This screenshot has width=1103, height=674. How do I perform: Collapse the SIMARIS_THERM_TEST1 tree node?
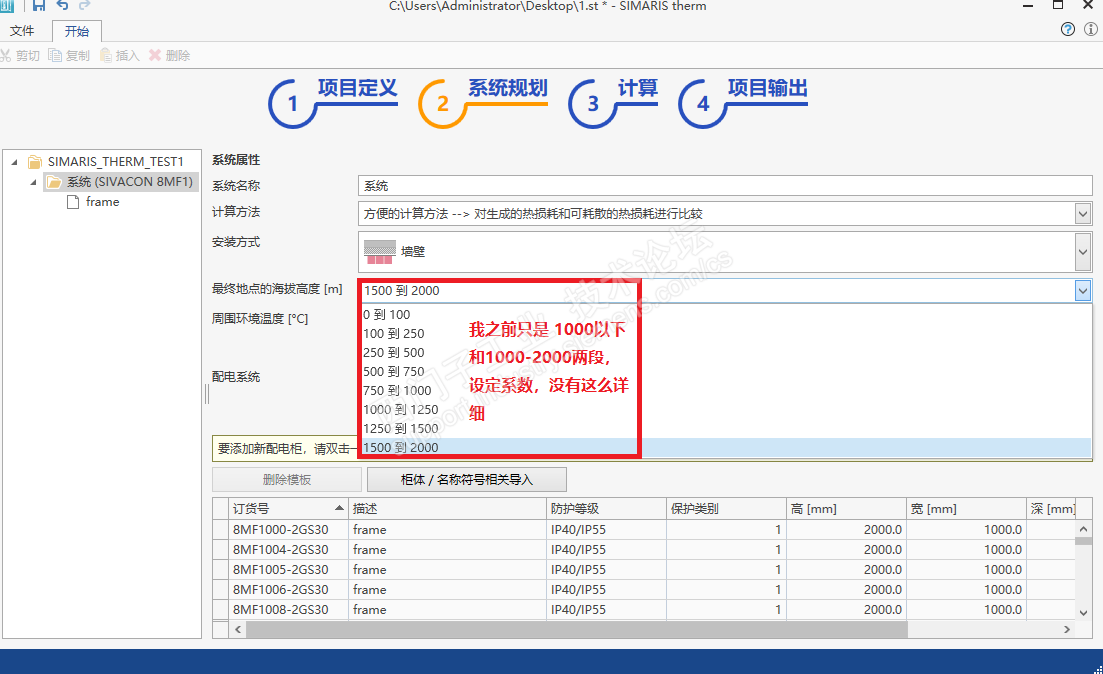coord(15,162)
